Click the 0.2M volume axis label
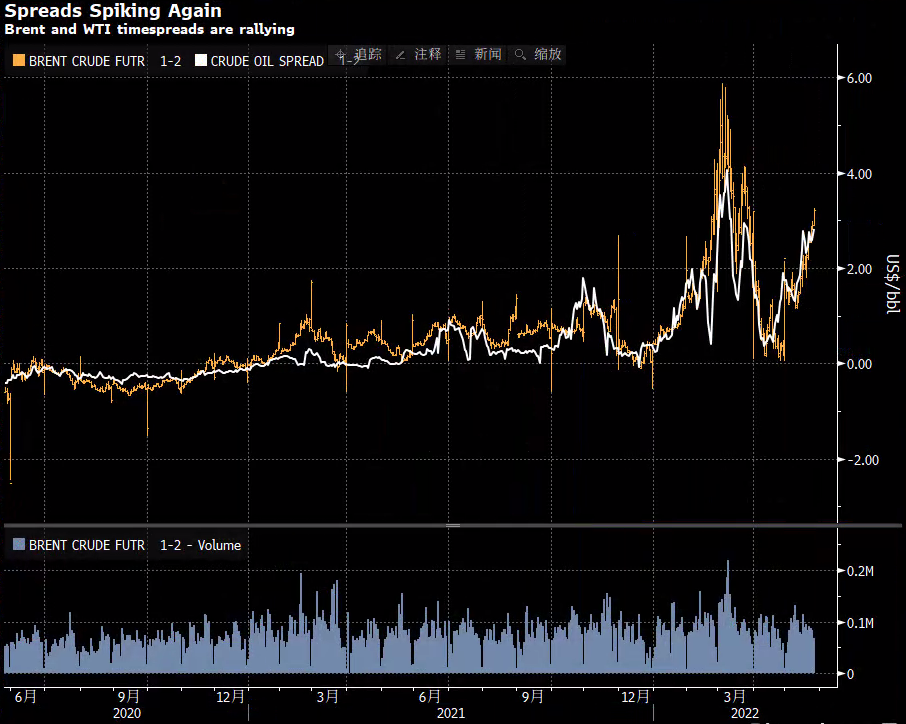Viewport: 906px width, 724px height. pyautogui.click(x=860, y=570)
